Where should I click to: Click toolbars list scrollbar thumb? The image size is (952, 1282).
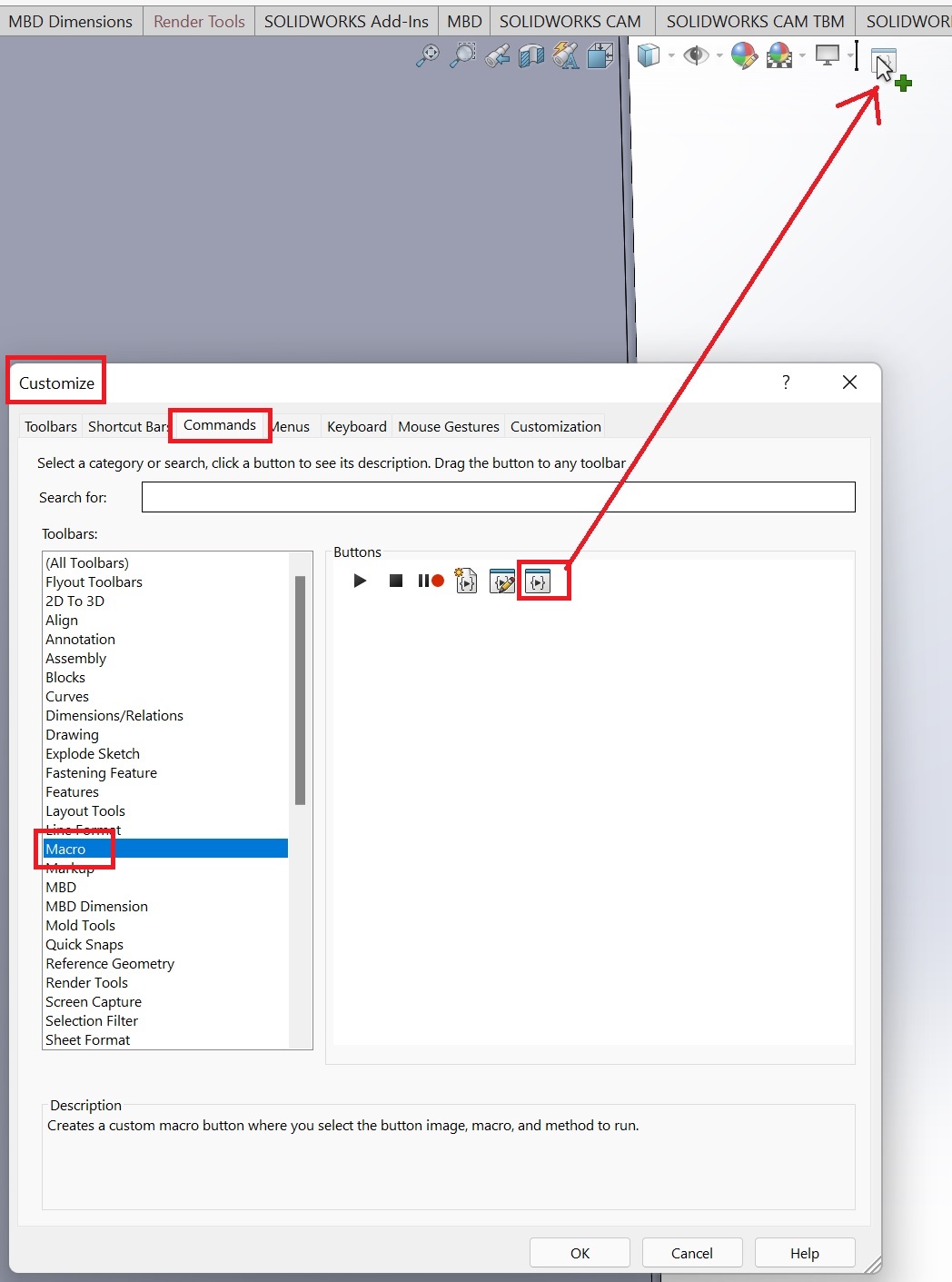300,691
